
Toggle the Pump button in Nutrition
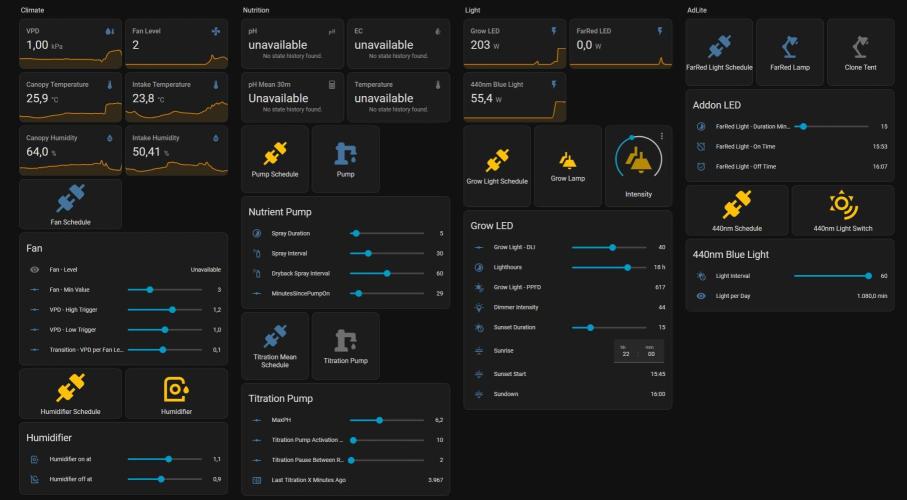[x=345, y=159]
